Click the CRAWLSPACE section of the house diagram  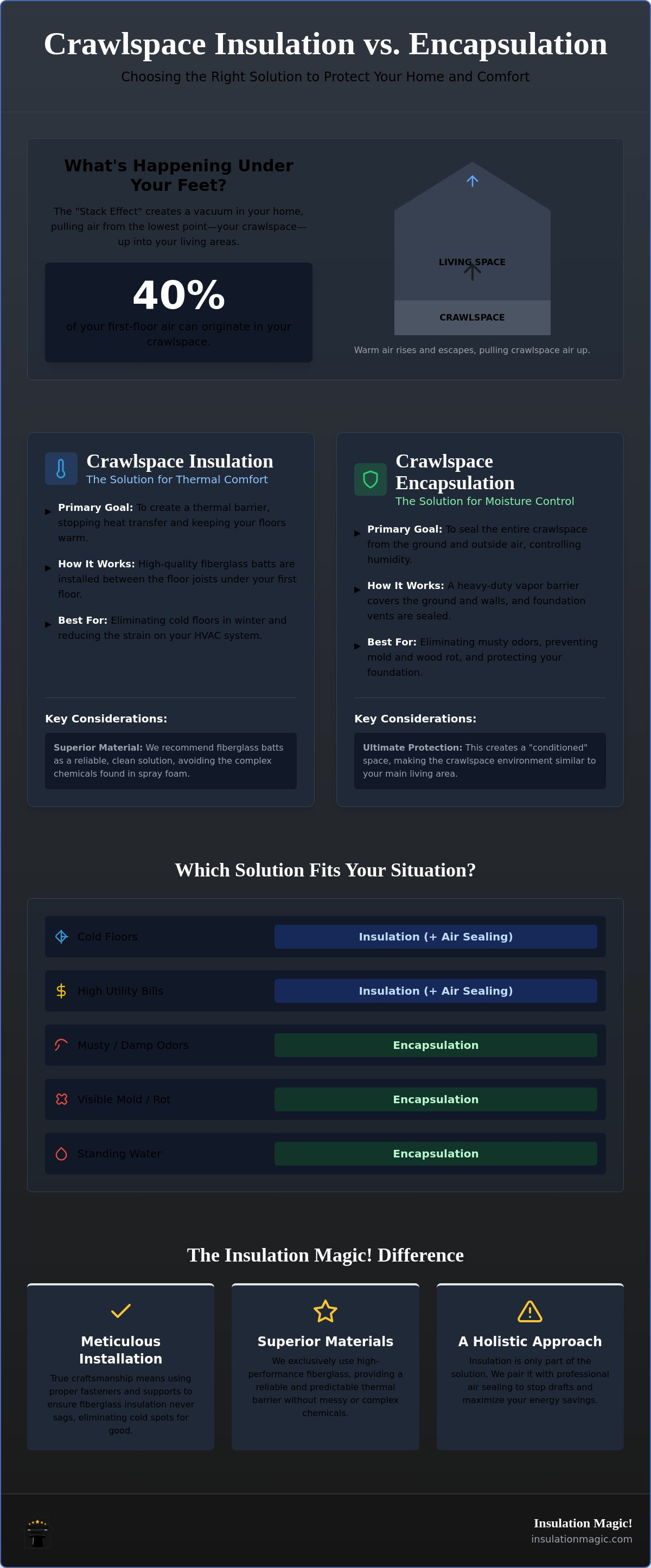point(472,317)
